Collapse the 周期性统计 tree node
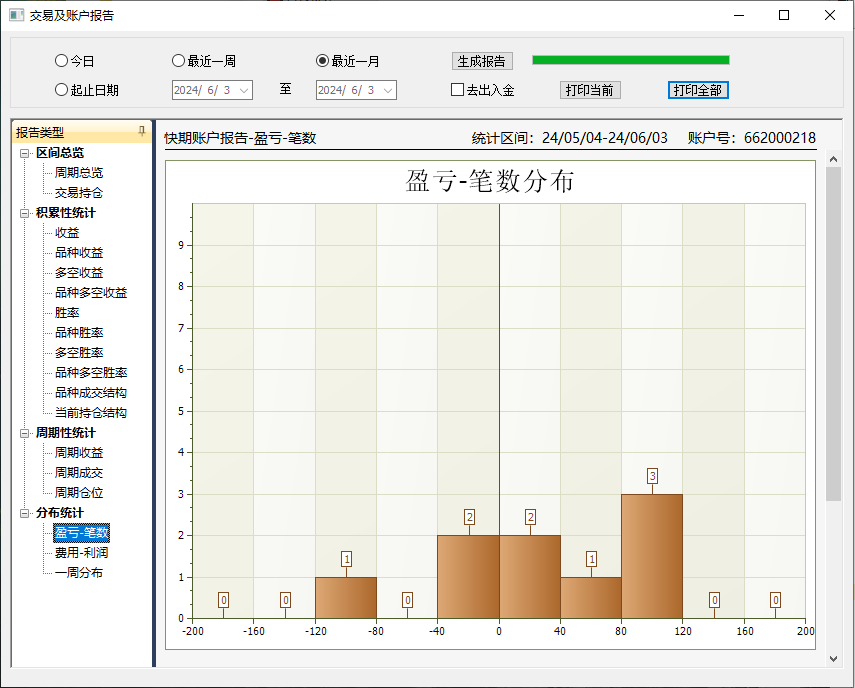Image resolution: width=855 pixels, height=688 pixels. tap(25, 433)
